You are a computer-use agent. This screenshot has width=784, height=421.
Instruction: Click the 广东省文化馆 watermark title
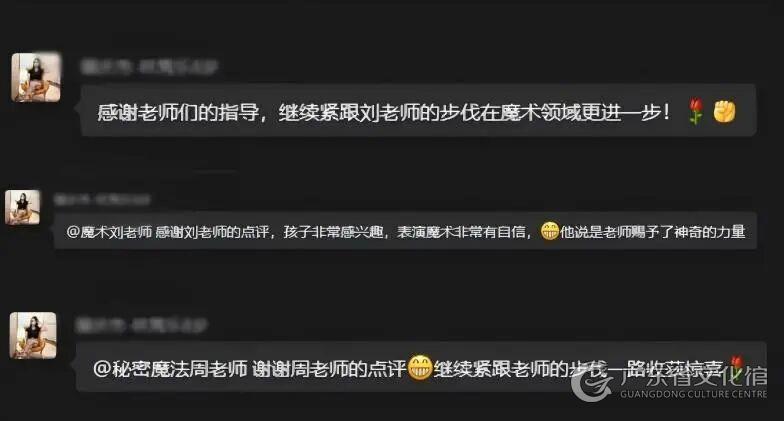(x=693, y=376)
